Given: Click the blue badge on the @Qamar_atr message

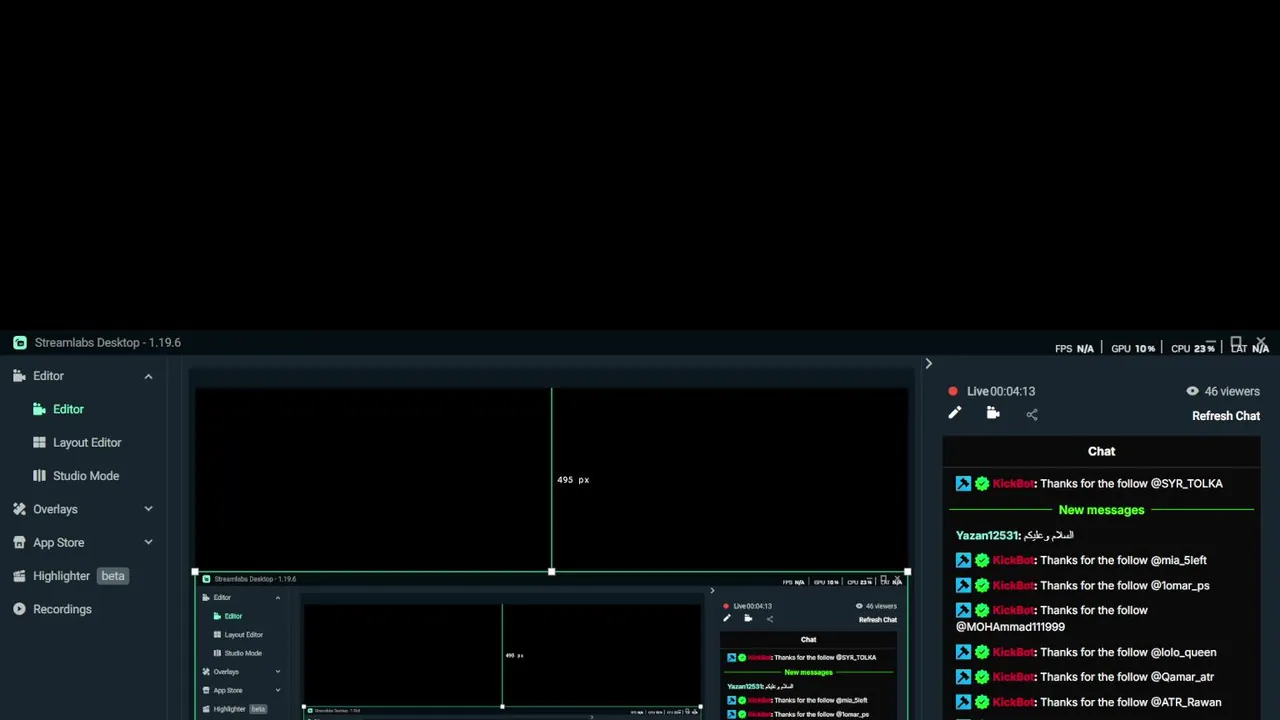Looking at the screenshot, I should (963, 677).
